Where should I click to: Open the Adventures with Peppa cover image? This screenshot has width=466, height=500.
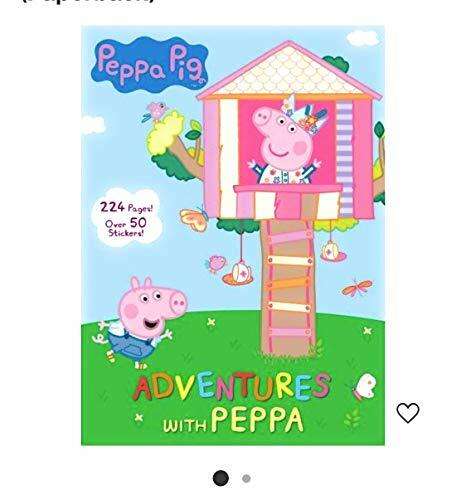point(233,235)
